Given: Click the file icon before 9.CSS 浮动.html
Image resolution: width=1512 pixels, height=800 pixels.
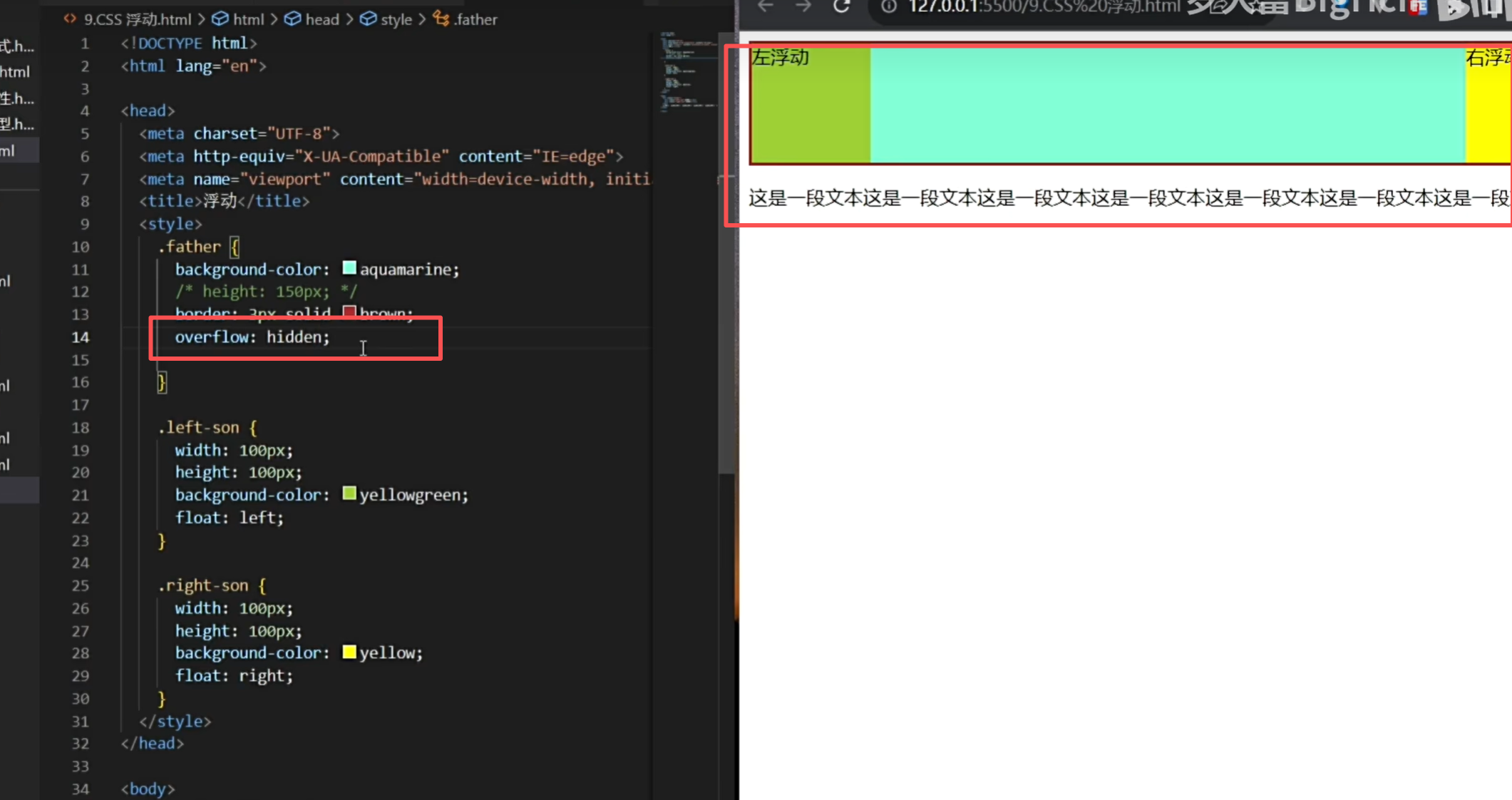Looking at the screenshot, I should point(70,19).
